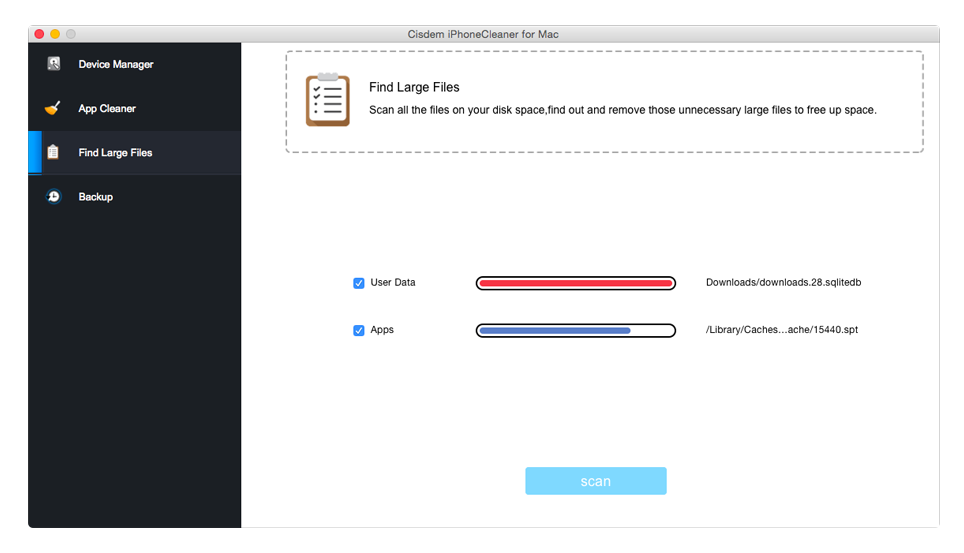Click the Apps label
Viewport: 964px width, 553px height.
pos(382,330)
